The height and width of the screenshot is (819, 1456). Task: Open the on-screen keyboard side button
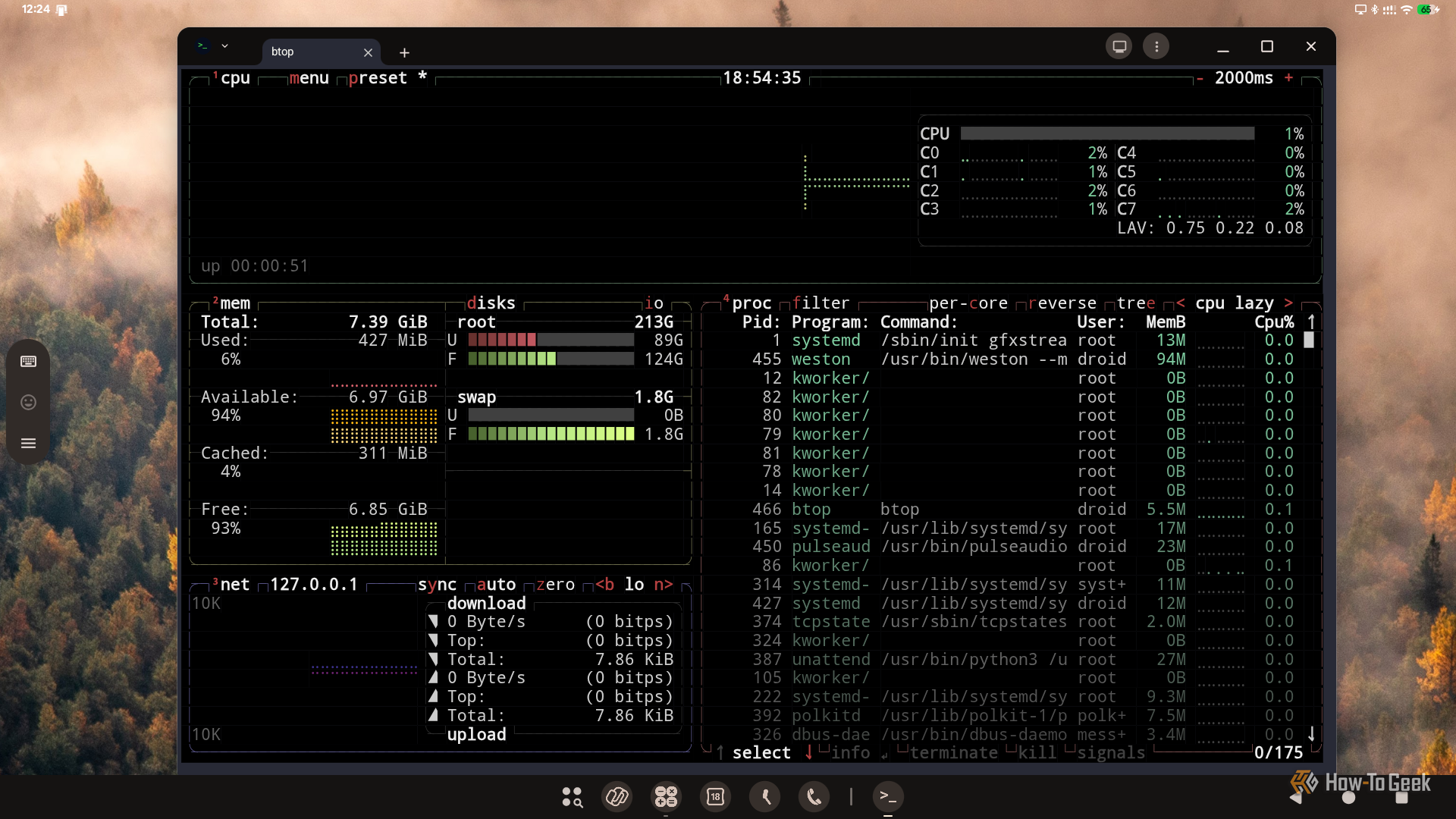pyautogui.click(x=28, y=362)
